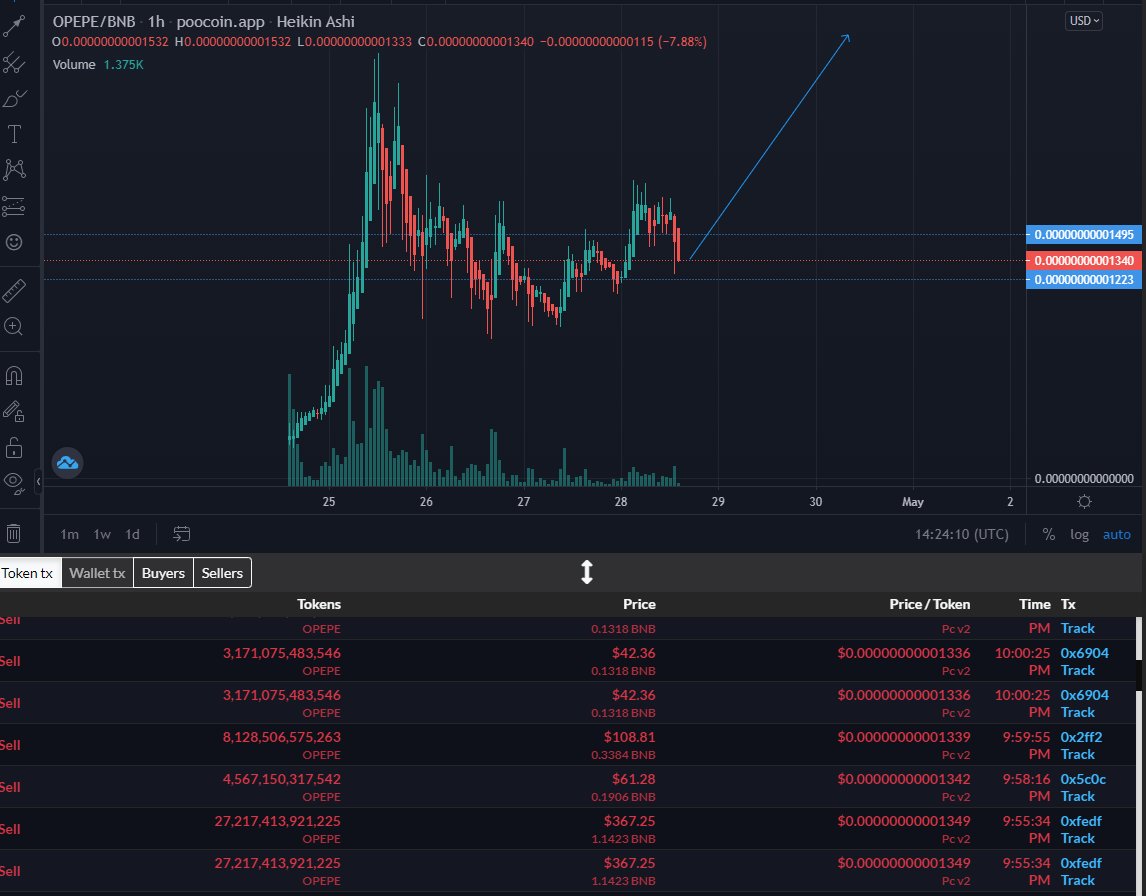Click the OPEPE/BNB symbol title
Screen dimensions: 1146x896
(94, 22)
